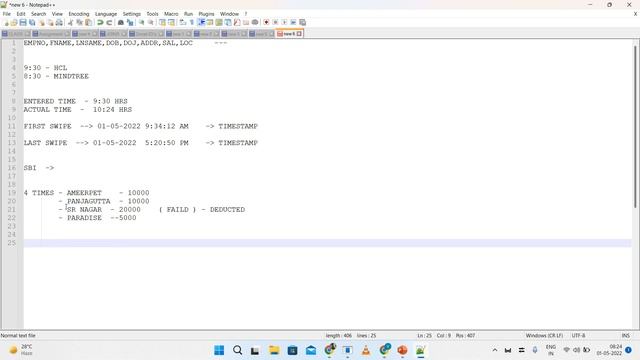
Task: Create a new file with toolbar New icon
Action: click(6, 22)
